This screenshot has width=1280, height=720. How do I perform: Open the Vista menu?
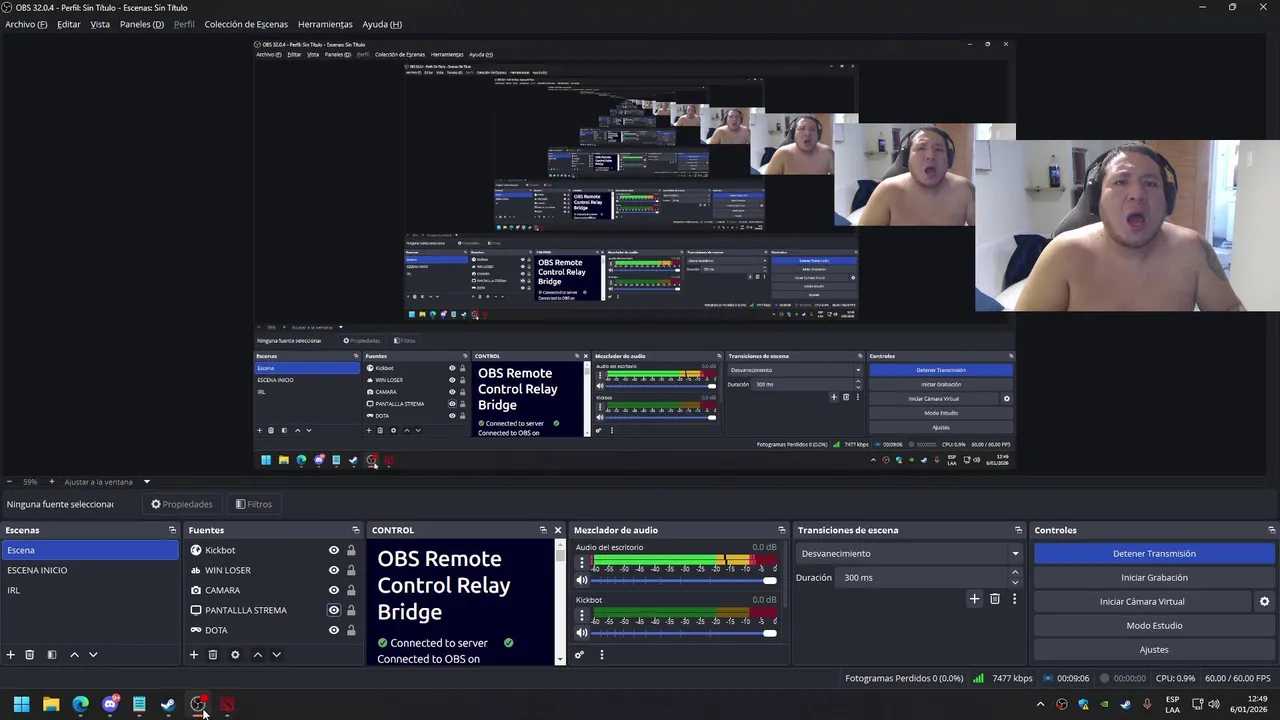(x=100, y=24)
